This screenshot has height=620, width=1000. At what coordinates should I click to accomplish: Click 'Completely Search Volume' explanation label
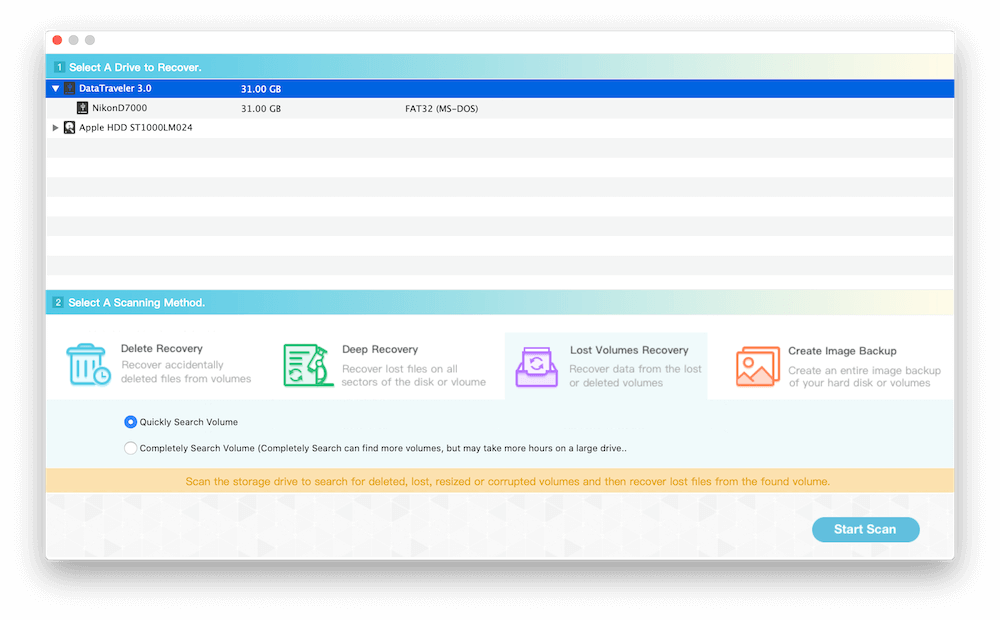(x=383, y=448)
